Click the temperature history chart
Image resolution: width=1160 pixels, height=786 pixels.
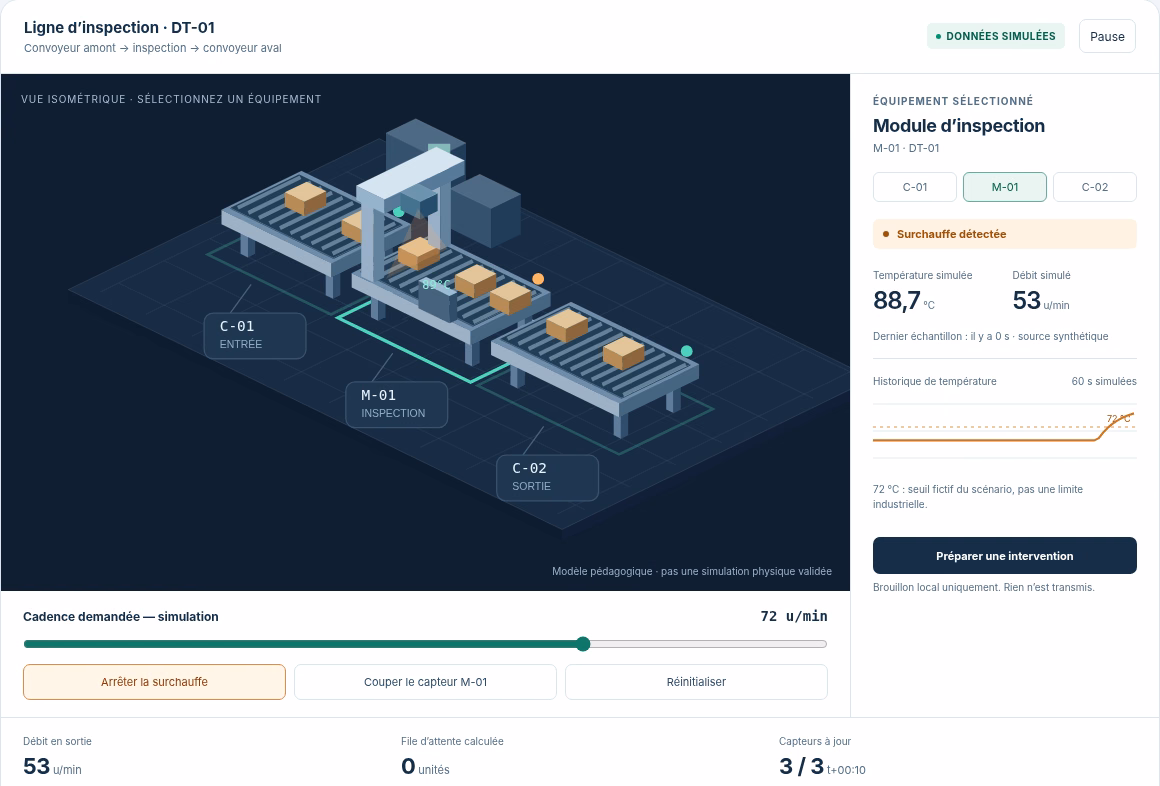point(1005,431)
